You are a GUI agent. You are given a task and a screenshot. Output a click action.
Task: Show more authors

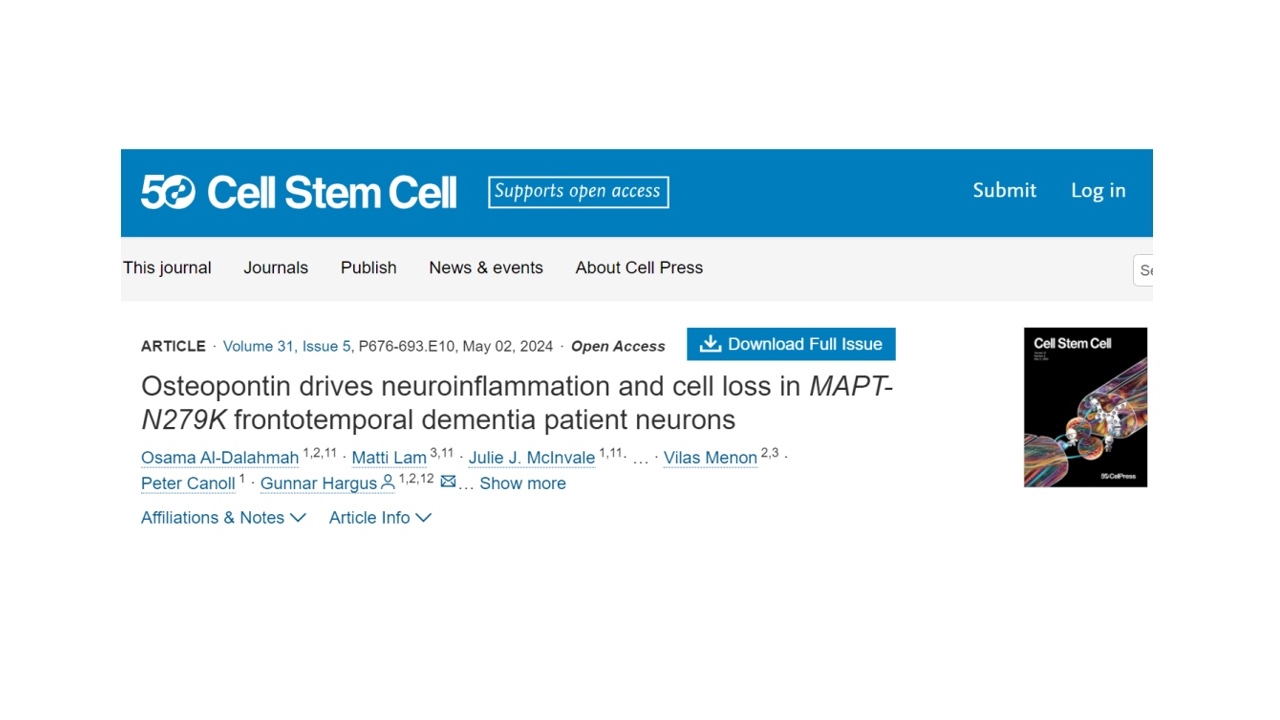tap(522, 483)
